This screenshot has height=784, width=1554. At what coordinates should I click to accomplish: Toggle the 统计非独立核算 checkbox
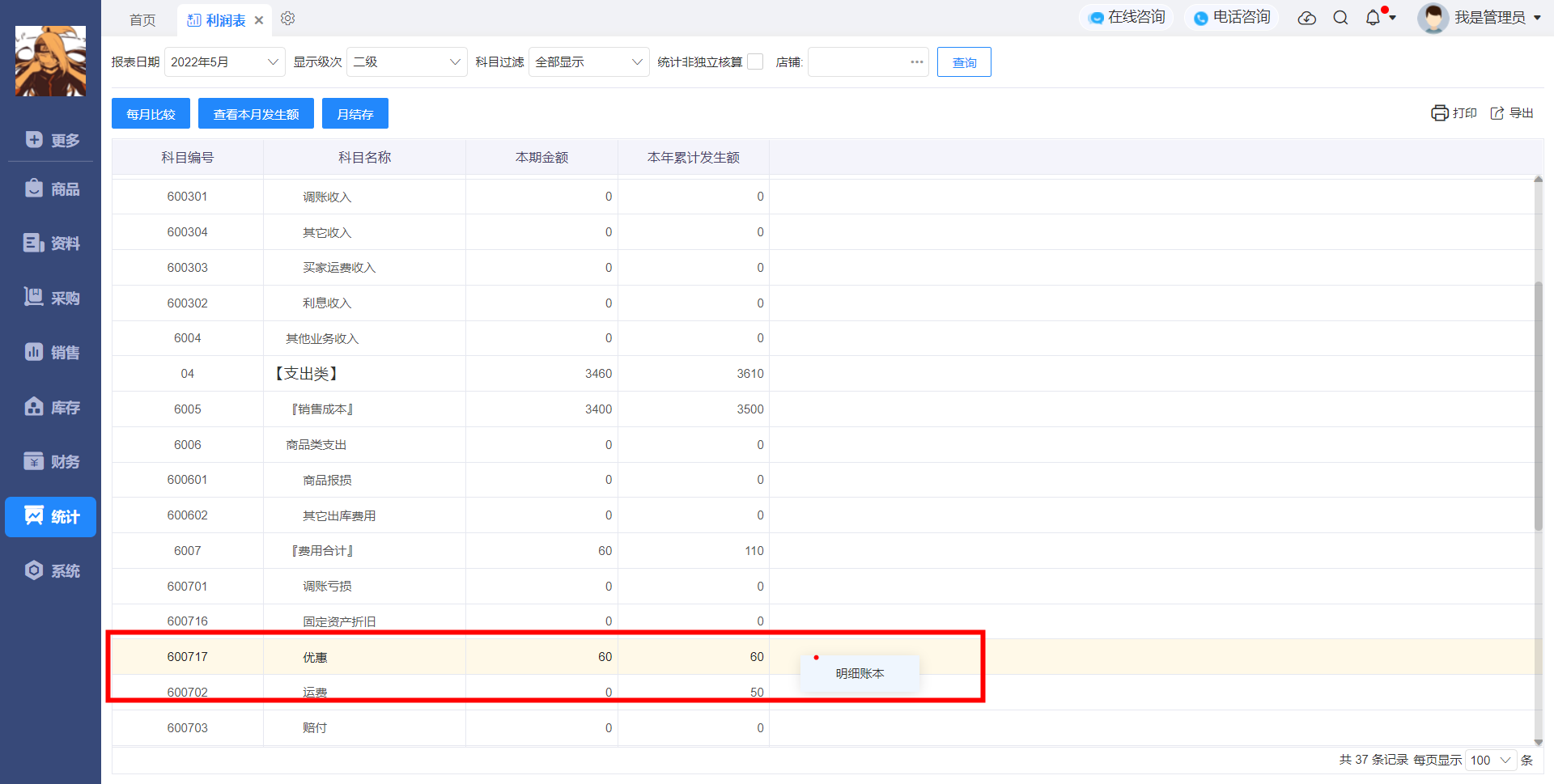pos(755,61)
